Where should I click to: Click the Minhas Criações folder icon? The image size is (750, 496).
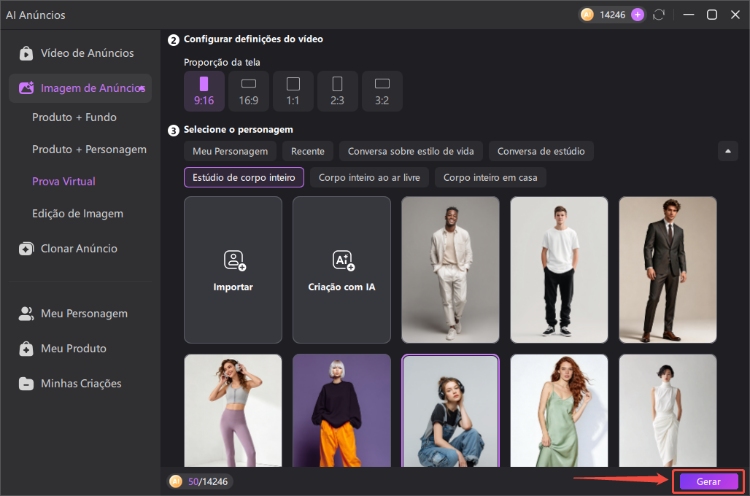[x=26, y=384]
